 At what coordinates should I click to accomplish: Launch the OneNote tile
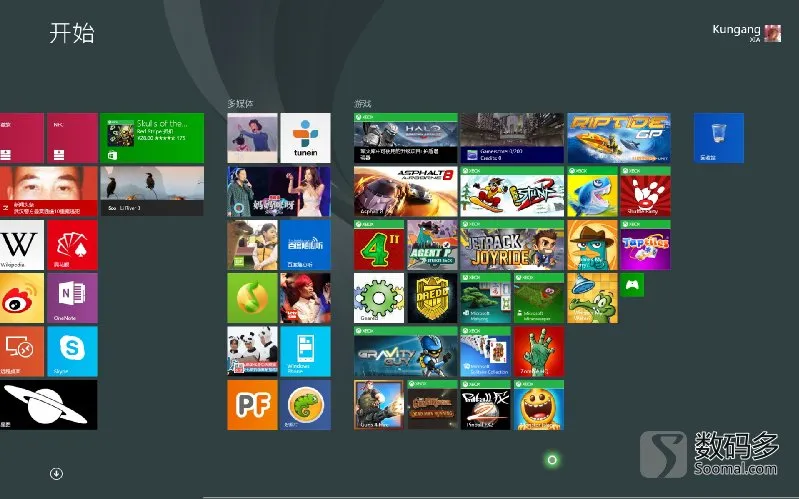tap(72, 298)
